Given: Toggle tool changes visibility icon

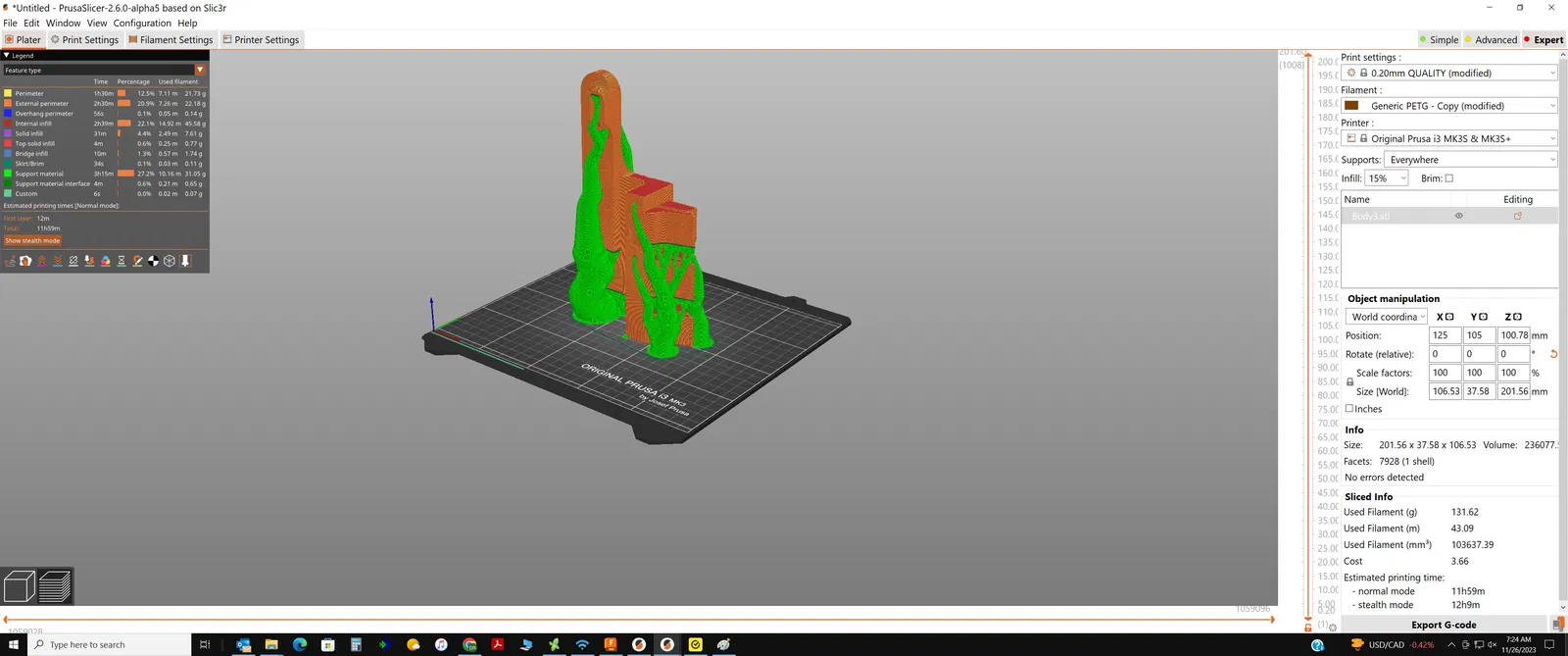Looking at the screenshot, I should pyautogui.click(x=89, y=261).
